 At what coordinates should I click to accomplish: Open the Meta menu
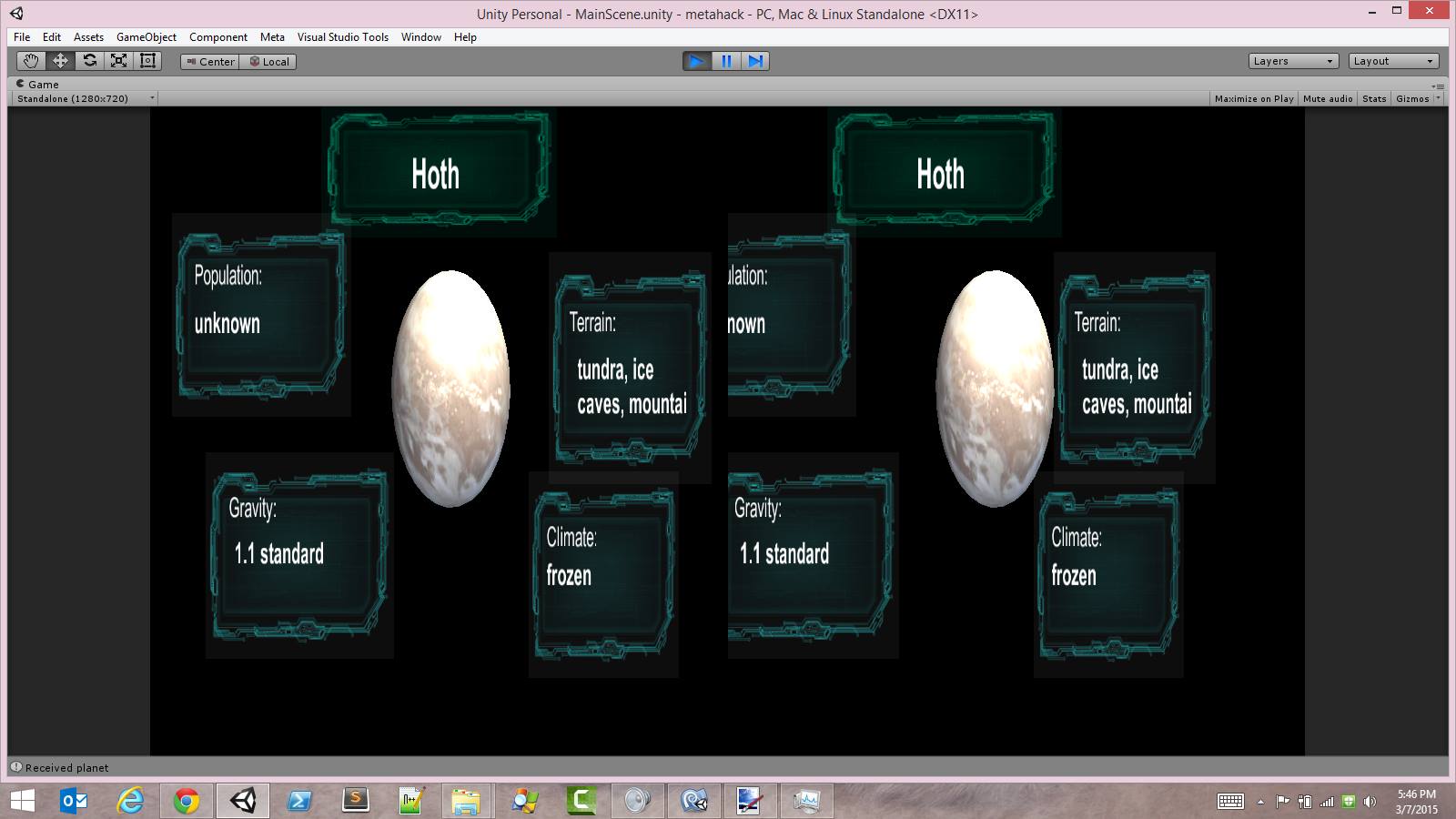point(272,37)
